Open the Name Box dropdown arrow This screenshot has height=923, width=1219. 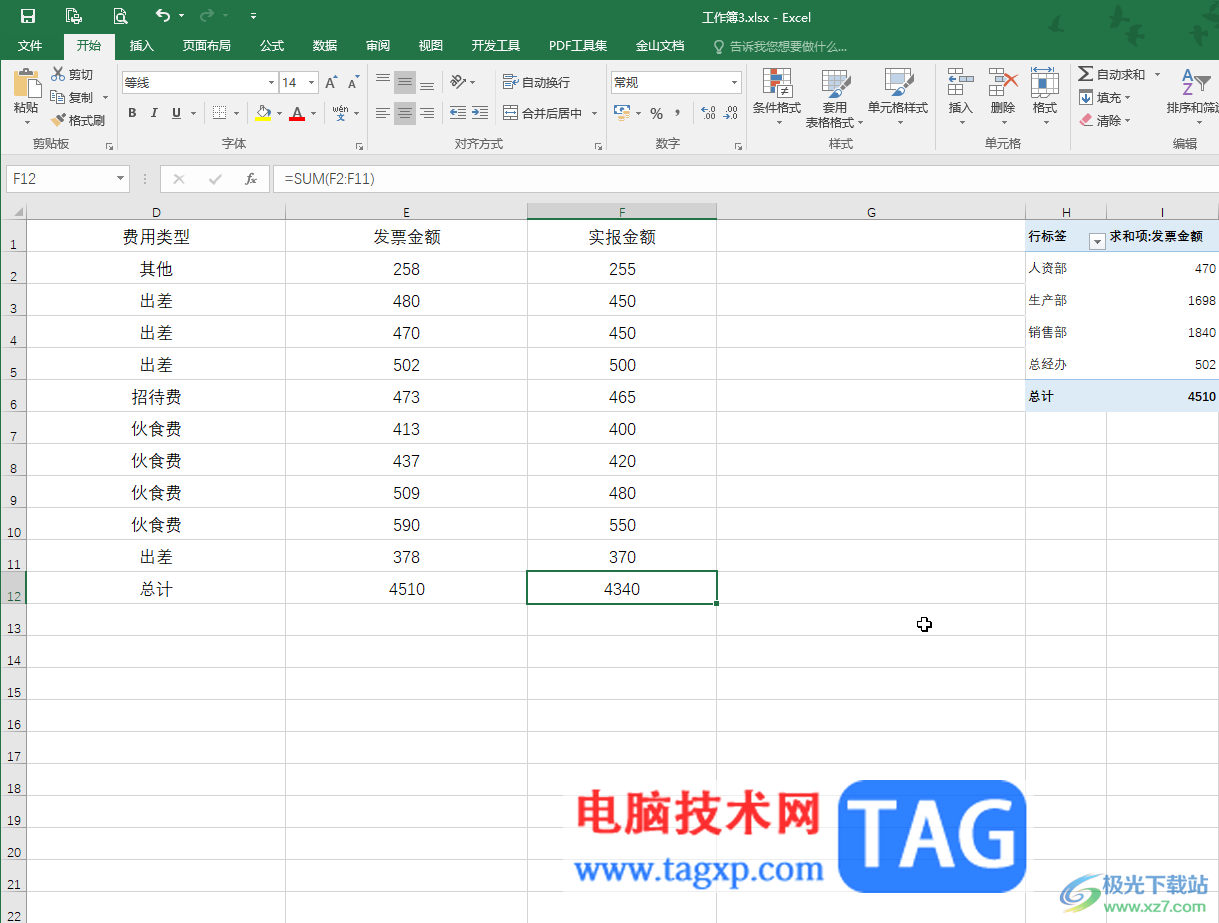pyautogui.click(x=121, y=179)
